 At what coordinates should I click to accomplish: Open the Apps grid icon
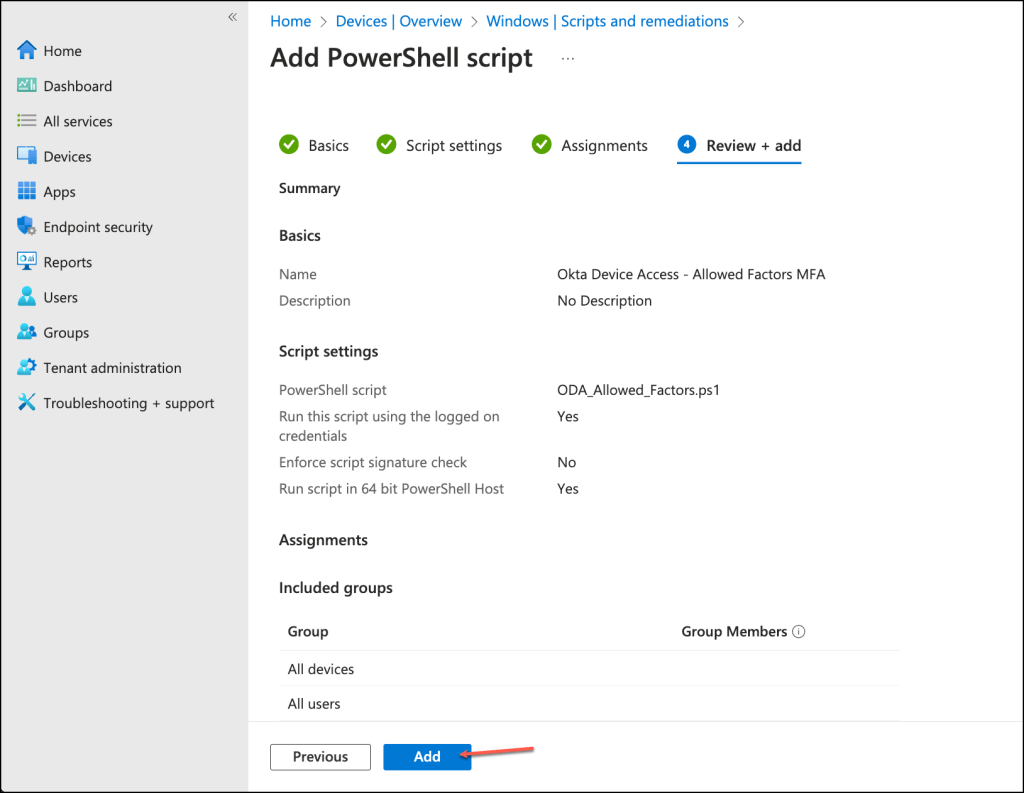[x=26, y=191]
